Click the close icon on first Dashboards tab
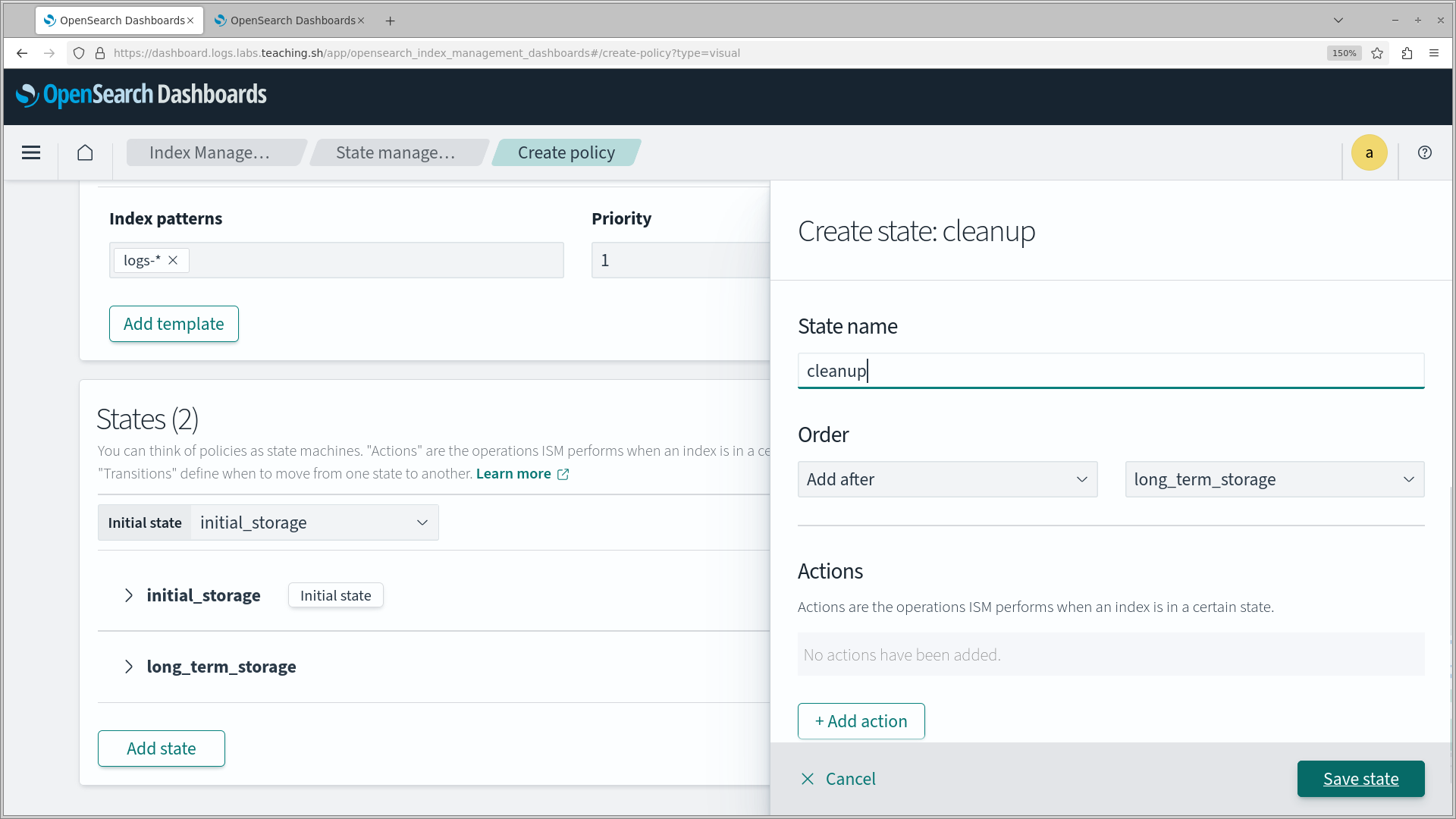 pos(190,20)
